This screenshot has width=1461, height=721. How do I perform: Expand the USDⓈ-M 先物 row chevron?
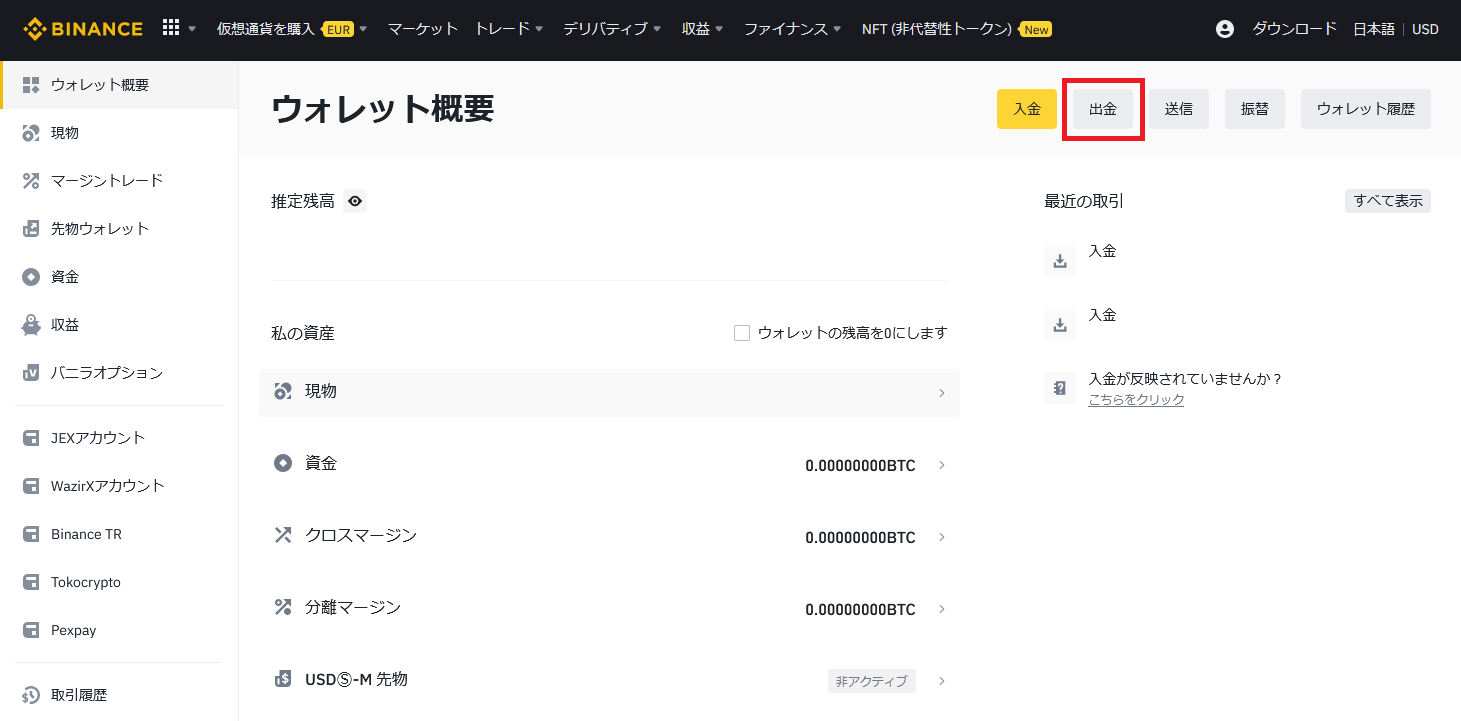tap(942, 681)
